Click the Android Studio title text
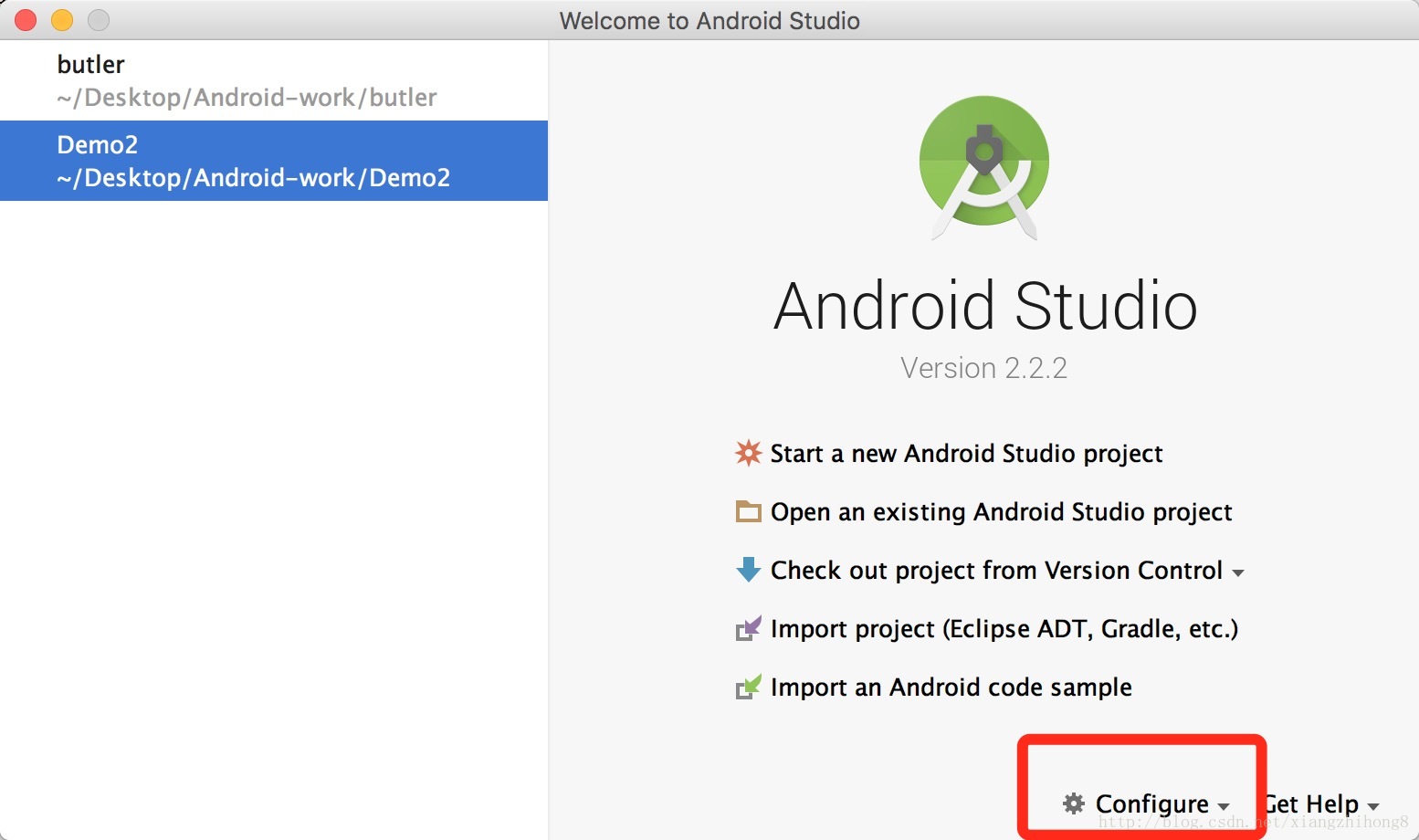This screenshot has height=840, width=1419. pos(985,306)
